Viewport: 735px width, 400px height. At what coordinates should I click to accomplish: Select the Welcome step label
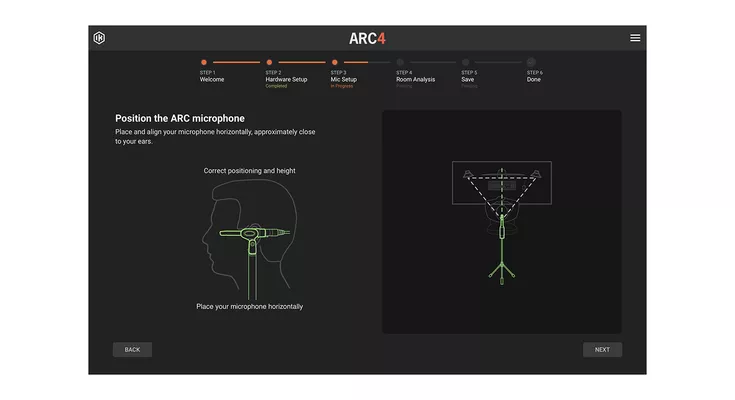(212, 79)
